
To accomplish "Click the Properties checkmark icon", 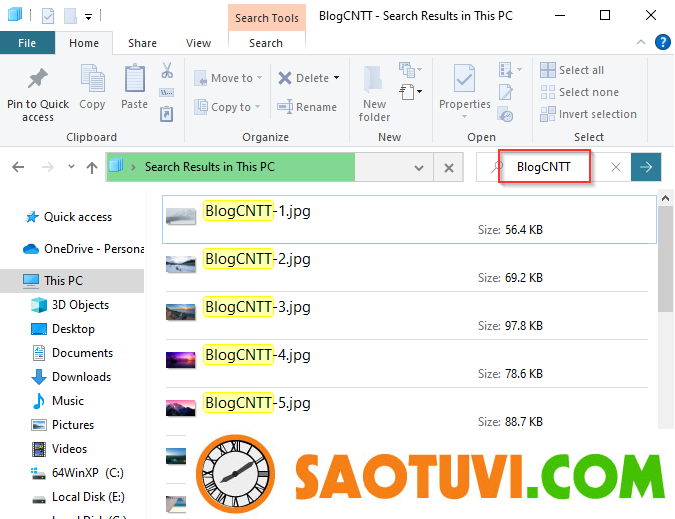I will pos(464,78).
